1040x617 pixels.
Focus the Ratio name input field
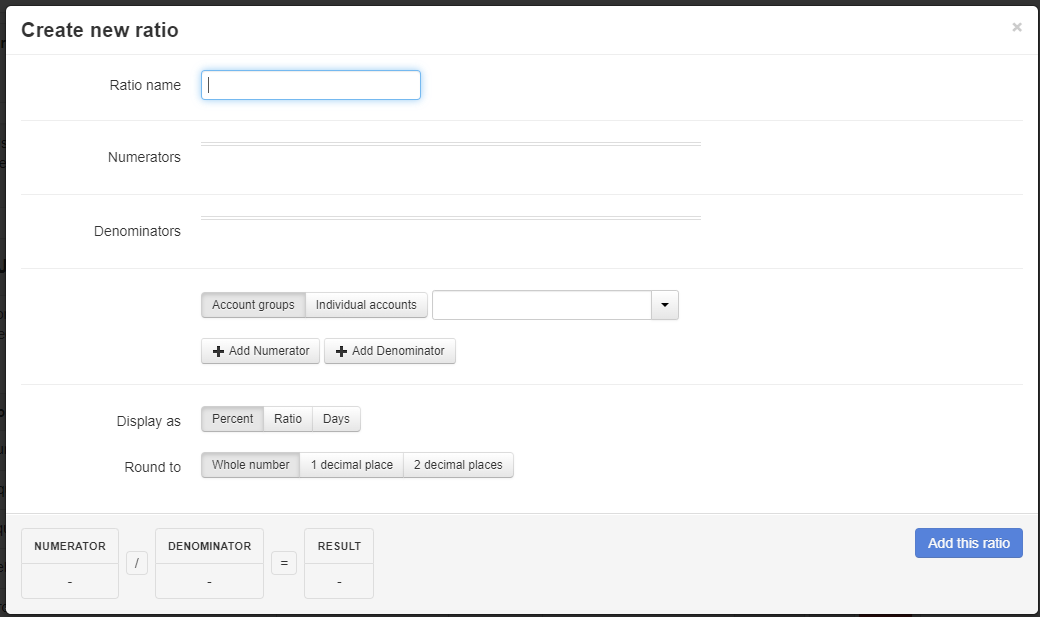point(310,85)
